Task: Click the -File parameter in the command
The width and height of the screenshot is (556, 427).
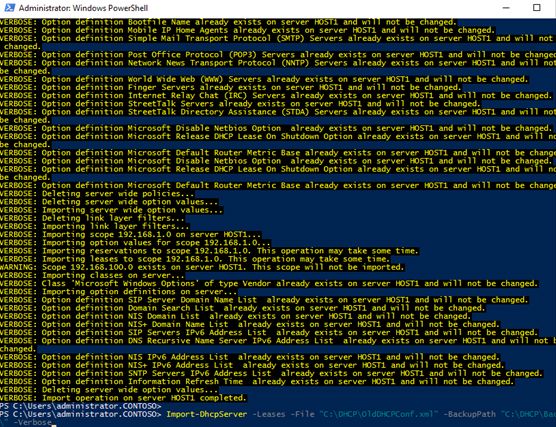Action: click(302, 414)
